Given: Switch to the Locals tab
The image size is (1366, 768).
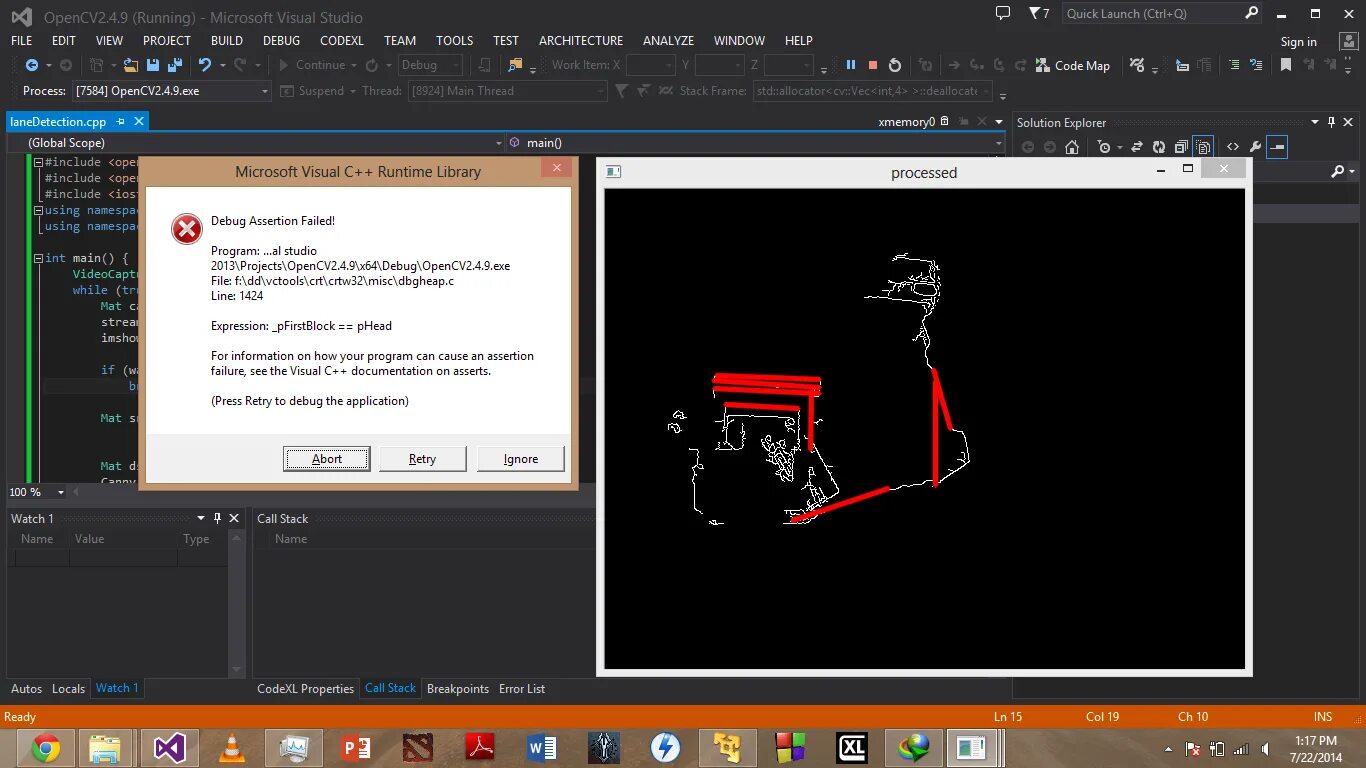Looking at the screenshot, I should [x=68, y=689].
